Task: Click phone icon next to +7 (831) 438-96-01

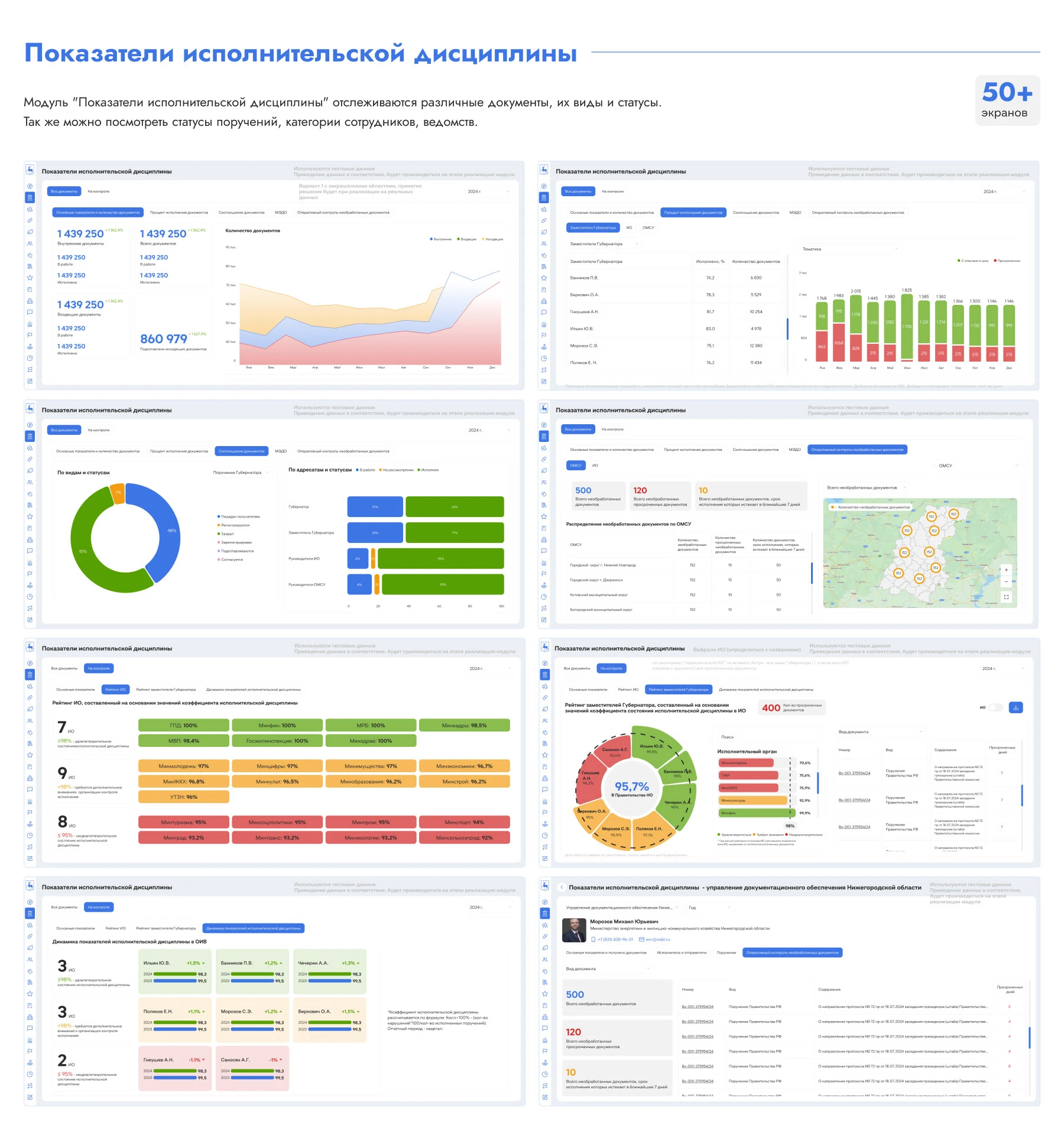Action: click(593, 939)
